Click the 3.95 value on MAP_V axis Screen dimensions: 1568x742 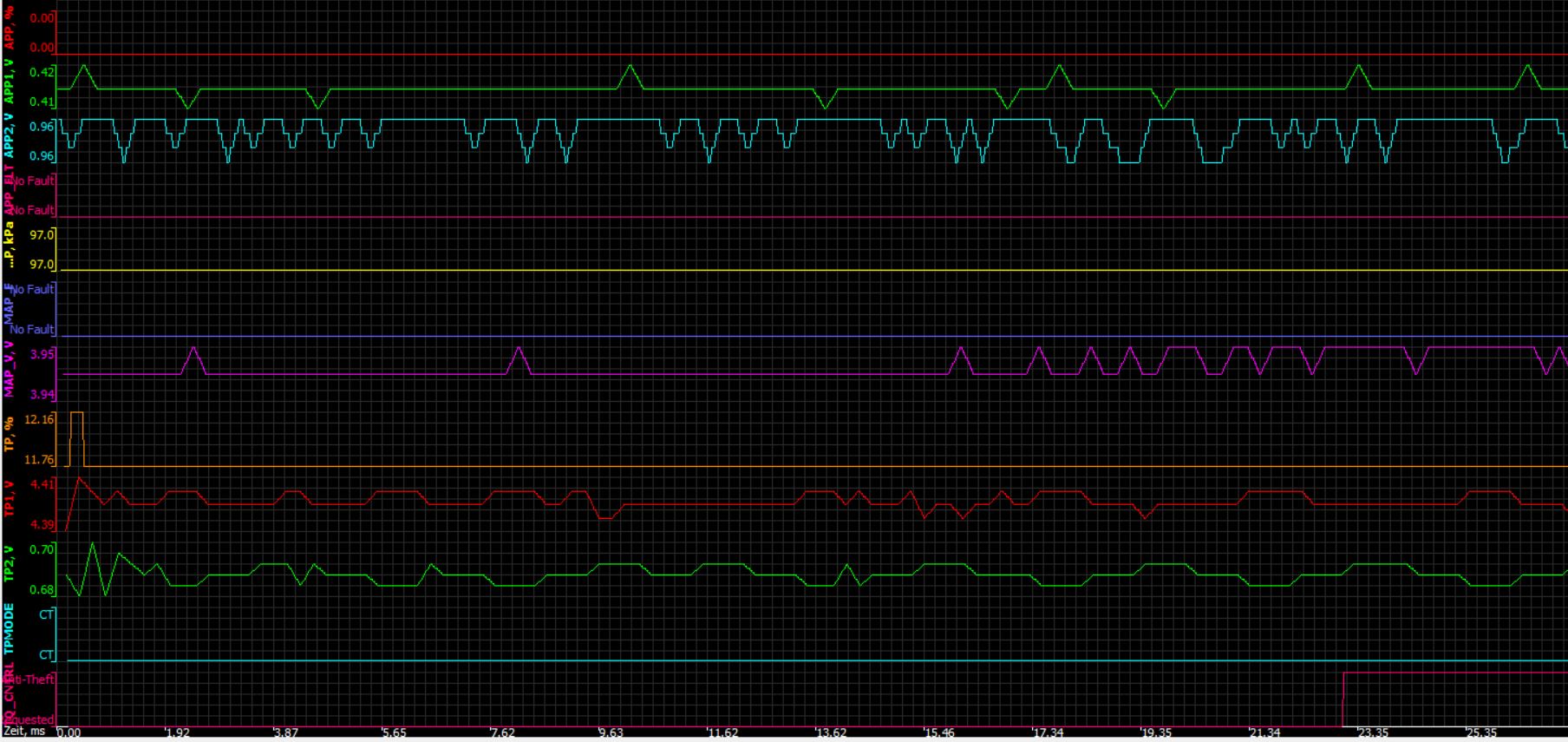point(42,354)
